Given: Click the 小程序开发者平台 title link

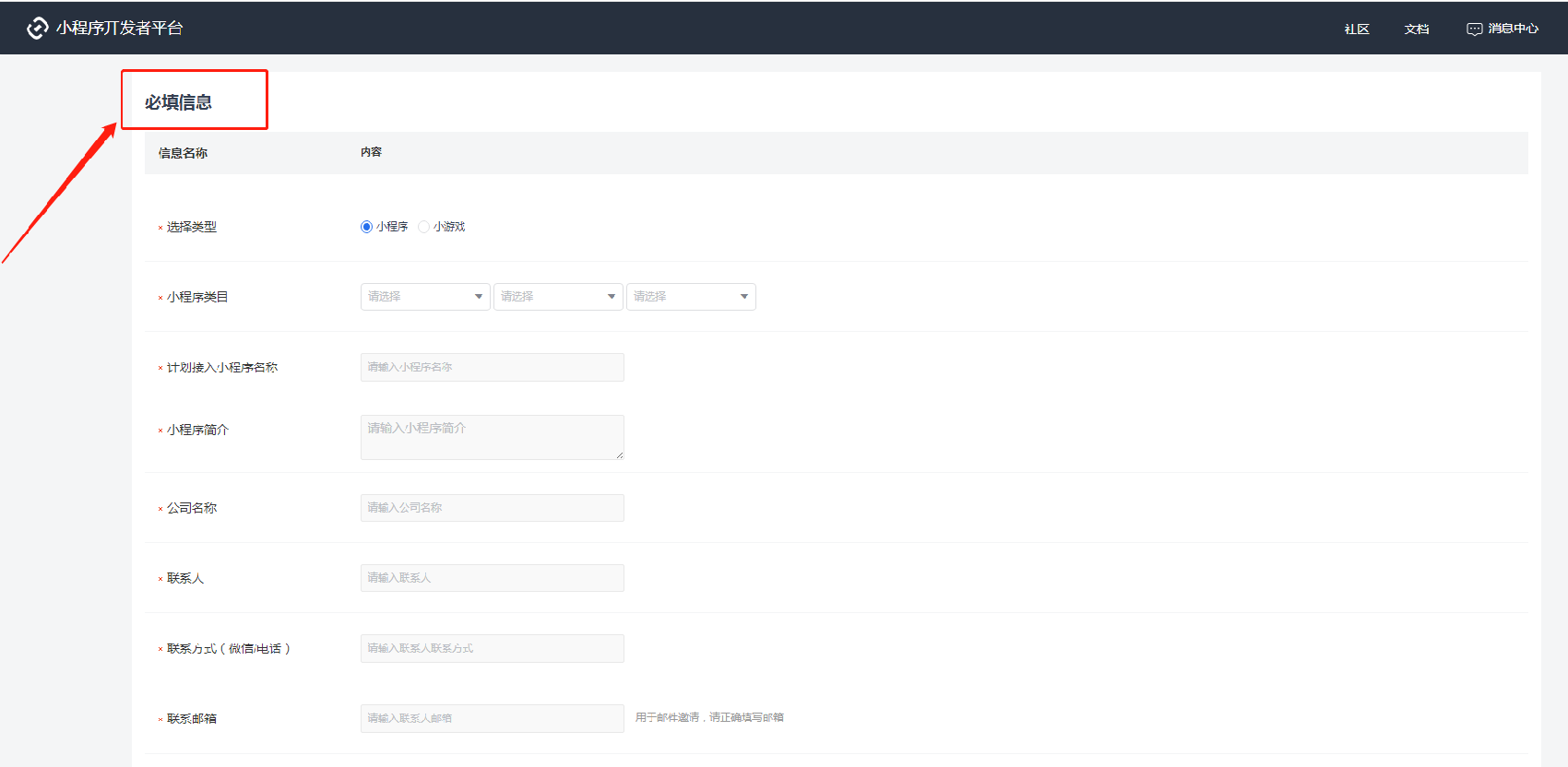Looking at the screenshot, I should (119, 29).
